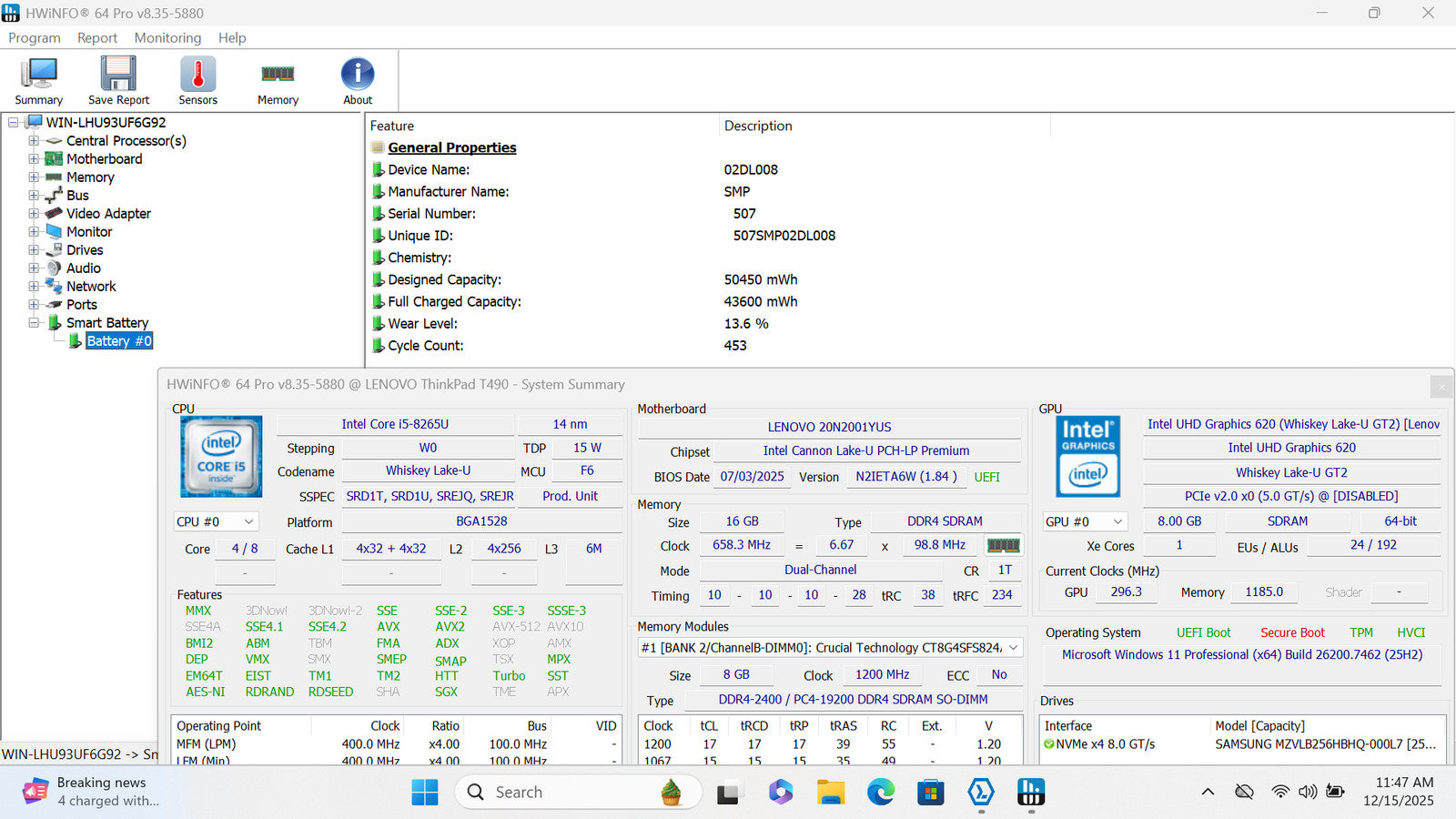Open the Monitoring menu

[167, 37]
